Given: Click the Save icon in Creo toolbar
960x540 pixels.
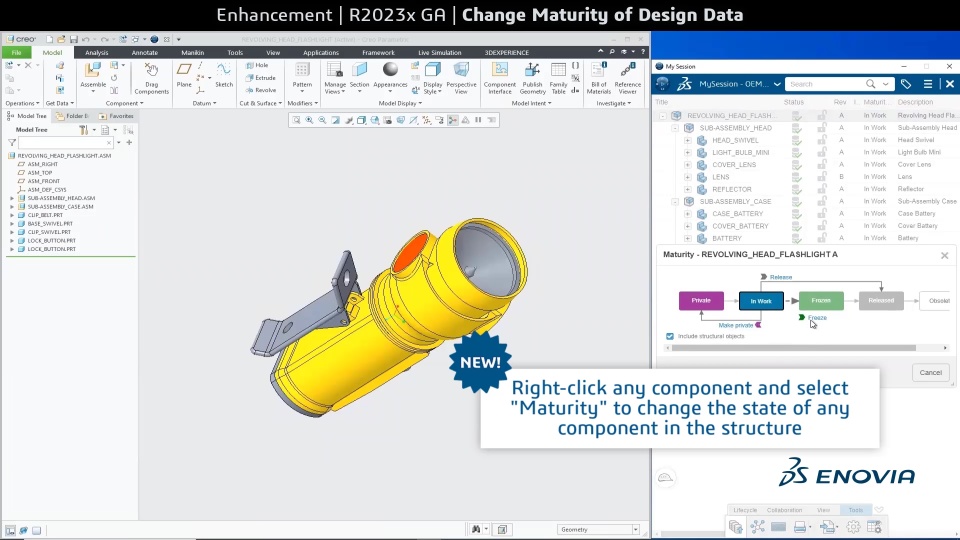Looking at the screenshot, I should 73,39.
